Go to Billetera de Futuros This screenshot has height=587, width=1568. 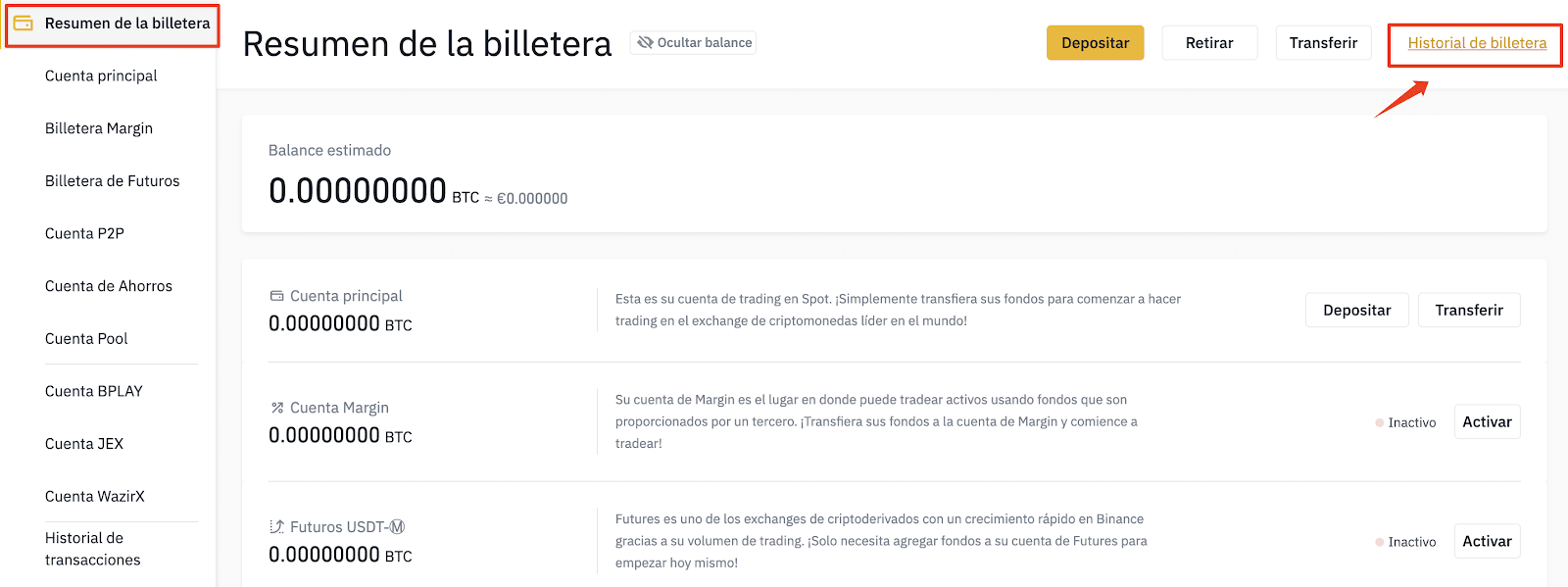[x=113, y=181]
